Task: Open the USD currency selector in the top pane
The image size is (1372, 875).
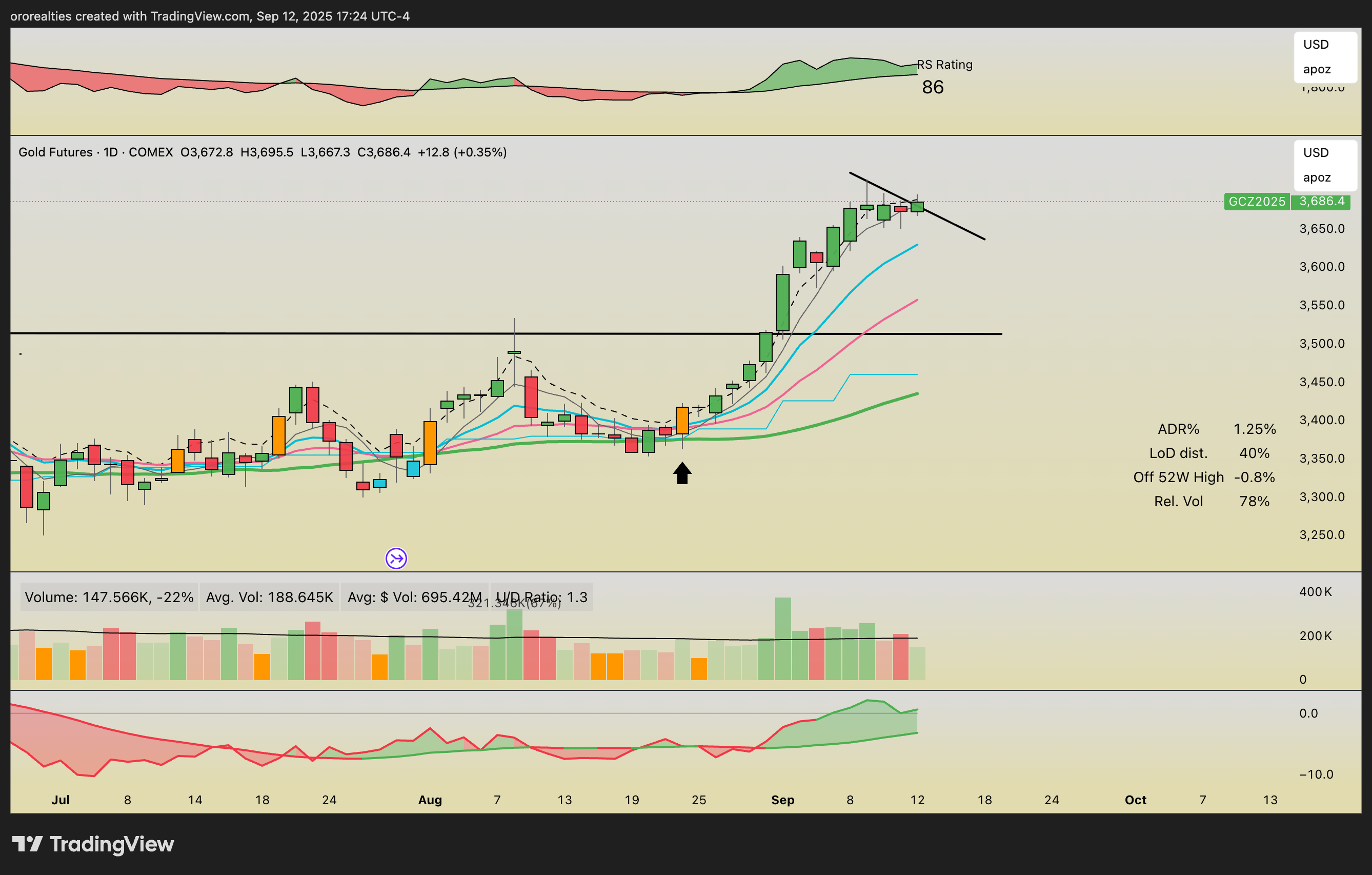Action: pyautogui.click(x=1316, y=45)
